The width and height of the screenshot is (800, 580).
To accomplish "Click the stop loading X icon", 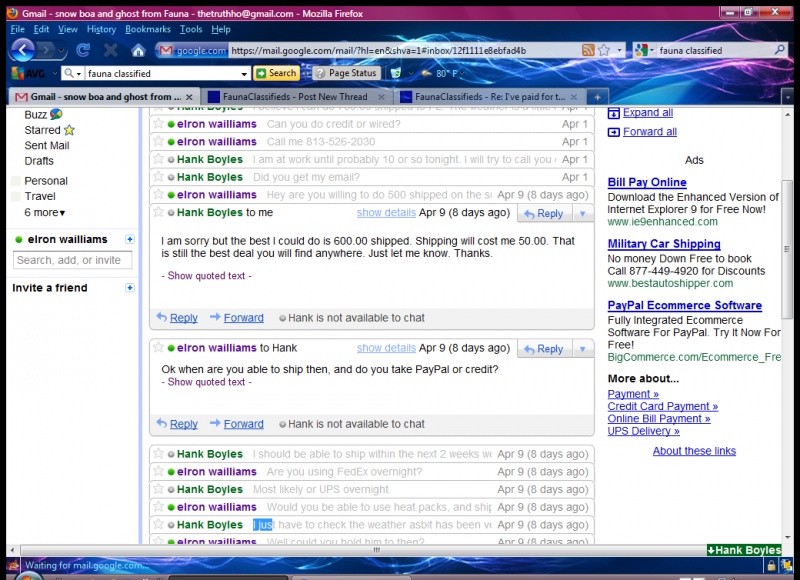I will [110, 50].
